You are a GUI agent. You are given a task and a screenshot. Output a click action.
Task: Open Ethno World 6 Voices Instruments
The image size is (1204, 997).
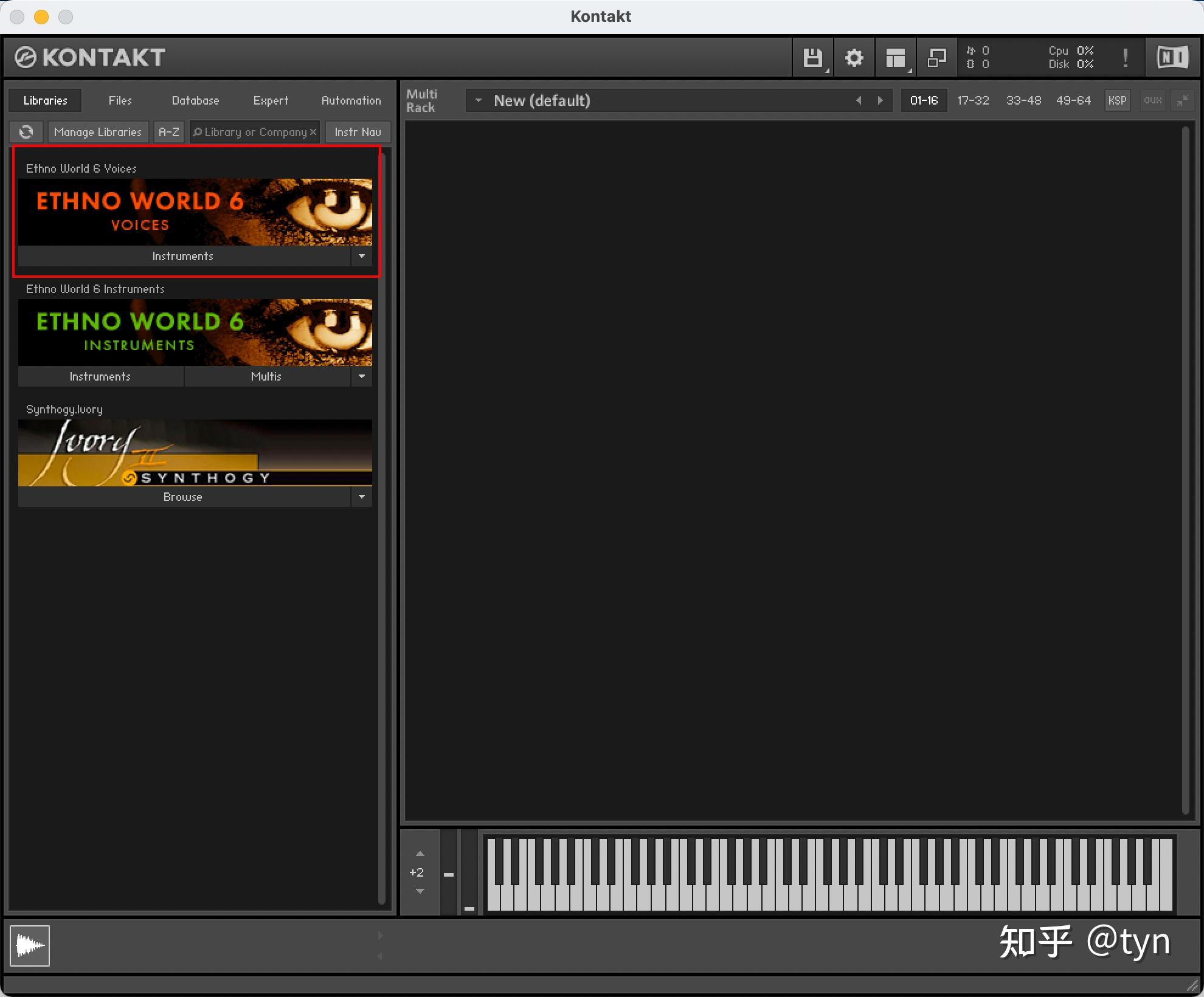pyautogui.click(x=184, y=256)
